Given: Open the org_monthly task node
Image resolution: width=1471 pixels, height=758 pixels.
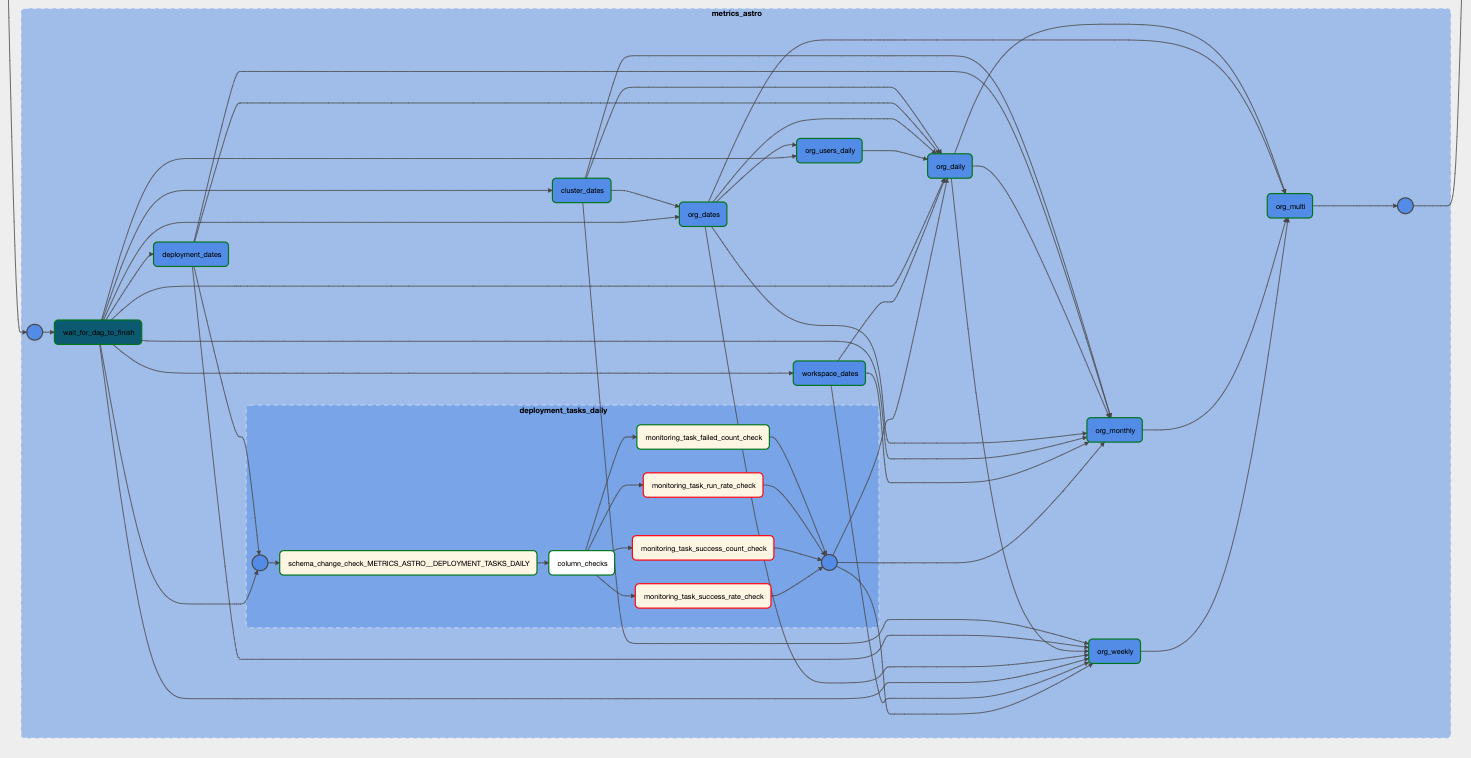Looking at the screenshot, I should (1114, 430).
